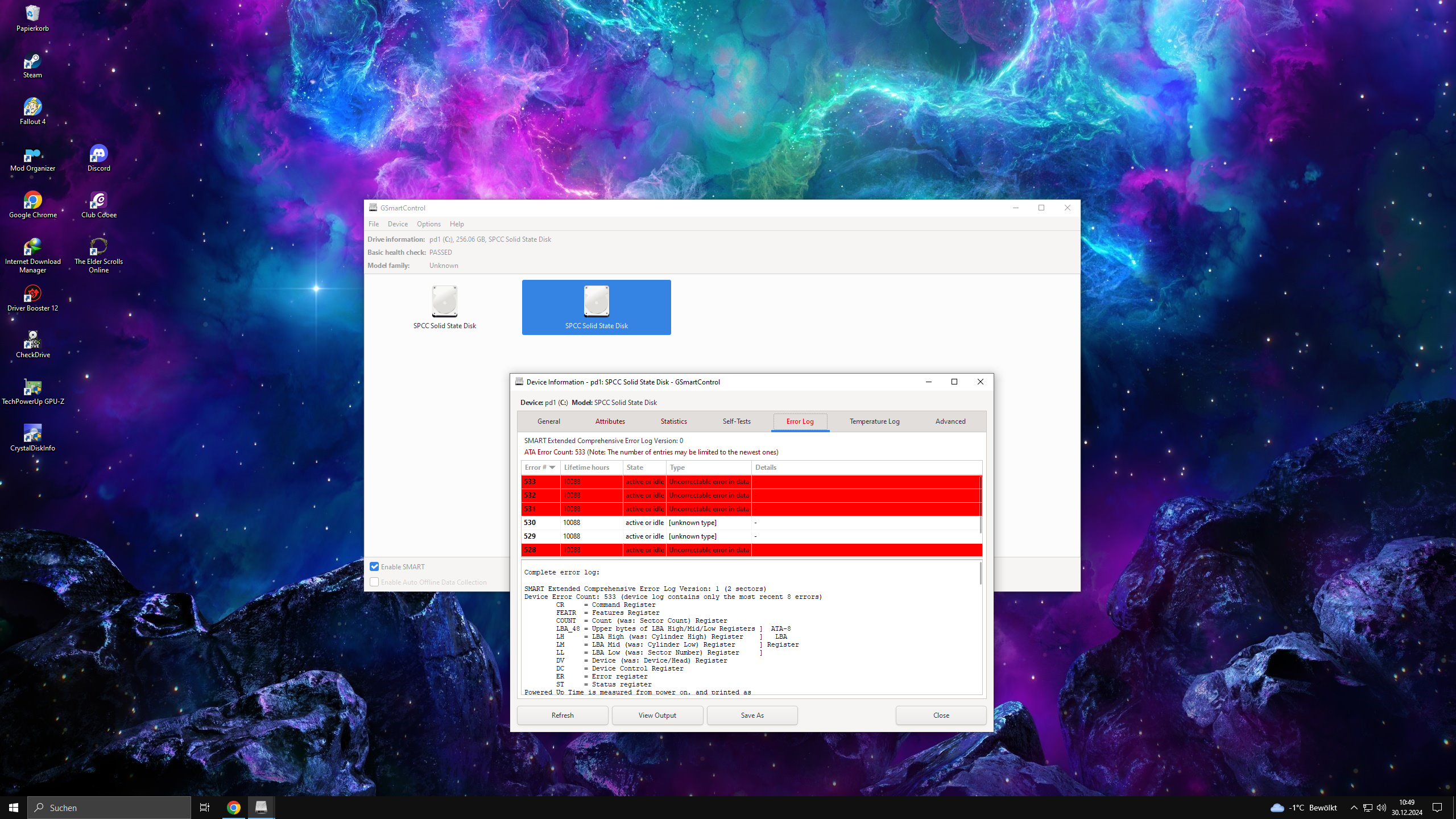Open the Mod Organizer desktop shortcut
1456x819 pixels.
click(x=32, y=155)
